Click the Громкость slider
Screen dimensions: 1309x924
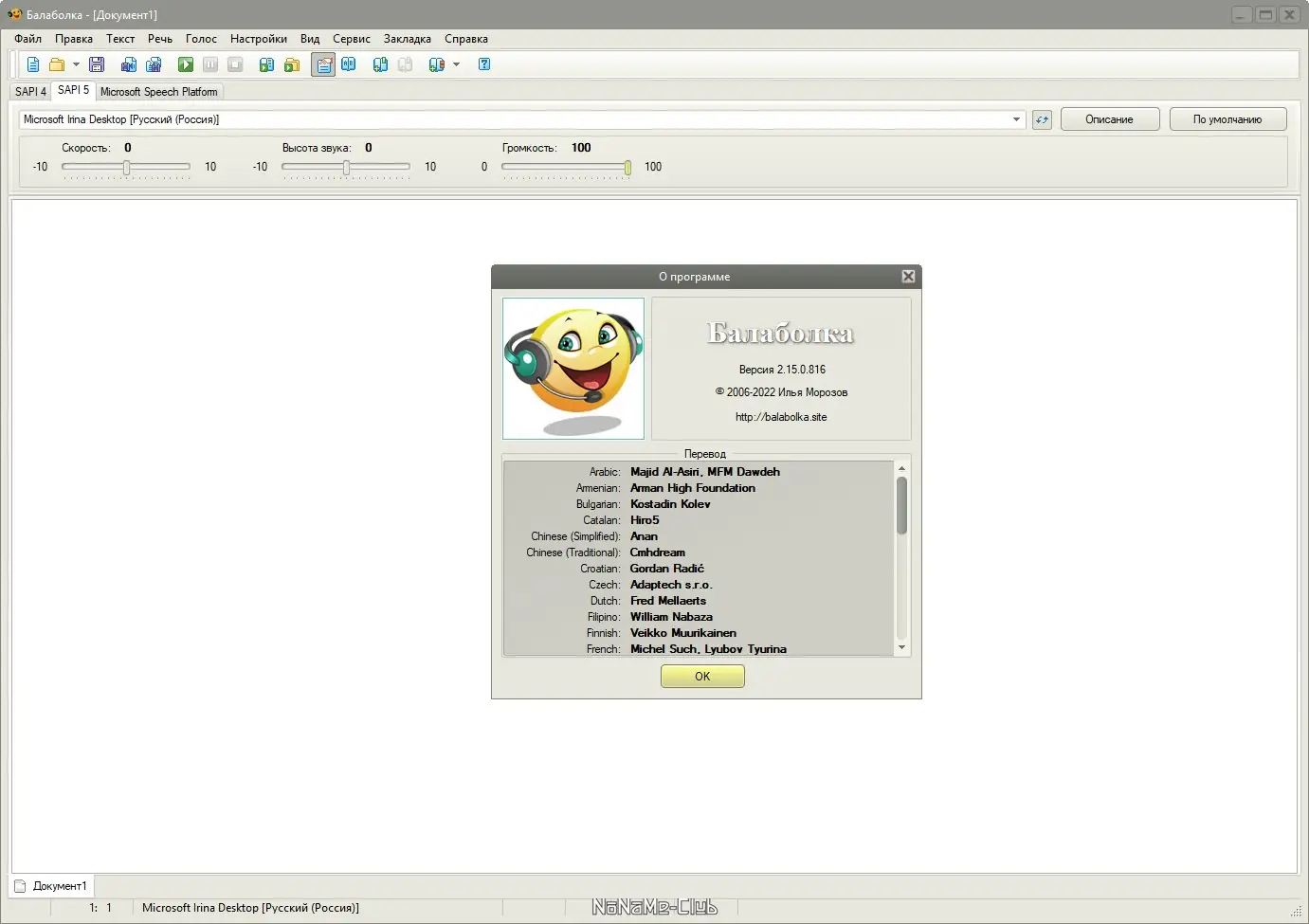coord(566,167)
